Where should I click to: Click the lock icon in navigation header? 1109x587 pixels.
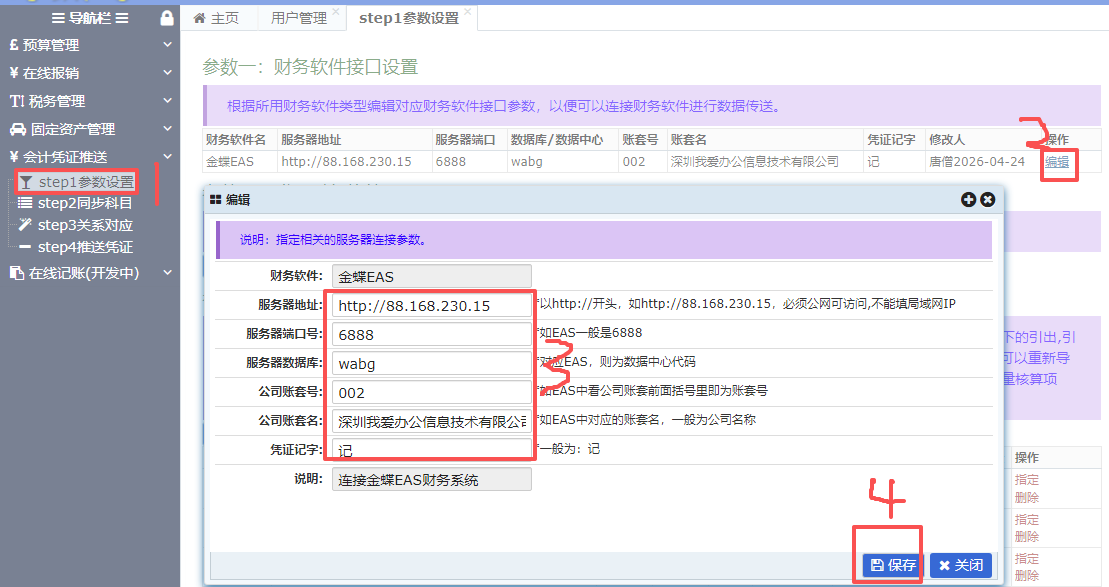[x=167, y=18]
